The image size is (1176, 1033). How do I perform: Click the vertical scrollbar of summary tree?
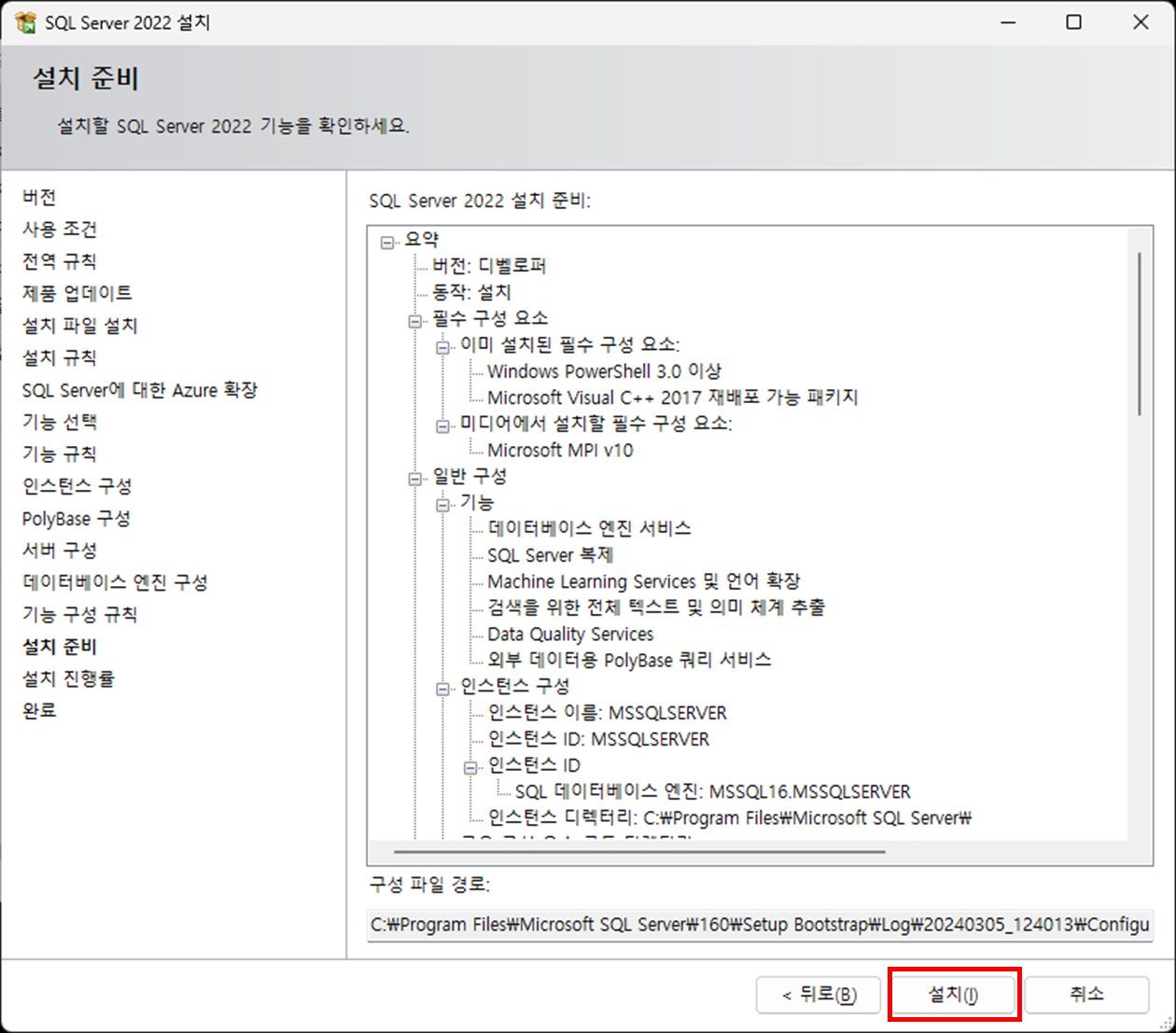click(1140, 333)
